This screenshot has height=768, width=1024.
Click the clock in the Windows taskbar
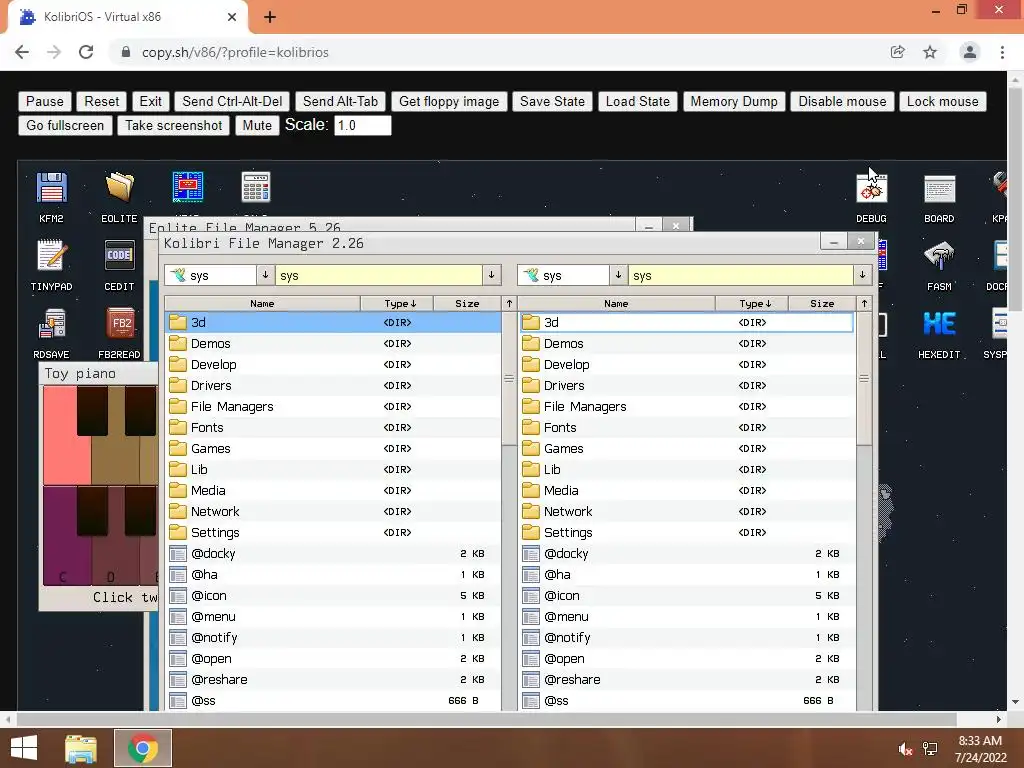click(x=981, y=749)
